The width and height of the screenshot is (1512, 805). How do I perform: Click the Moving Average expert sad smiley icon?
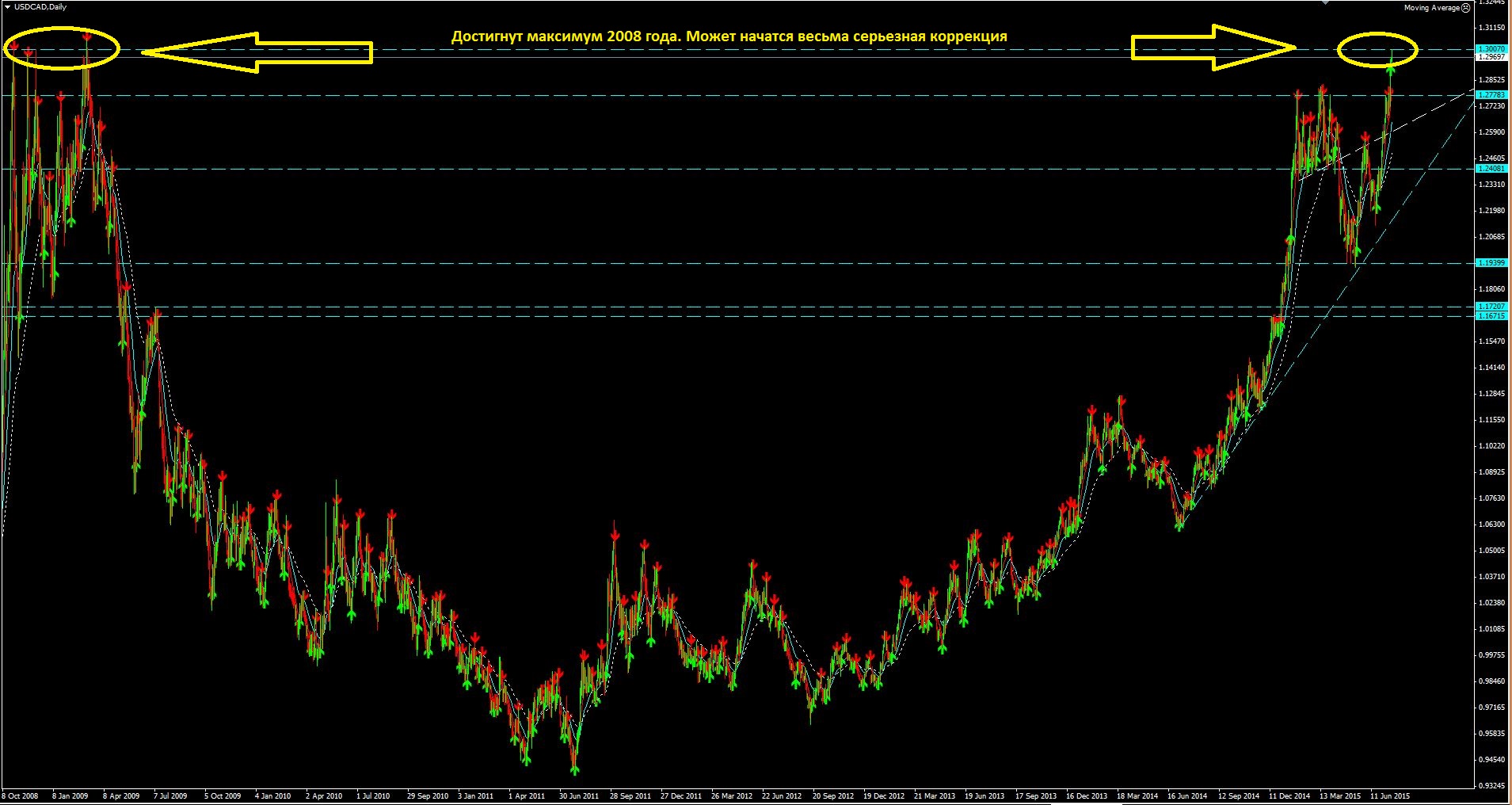1465,7
